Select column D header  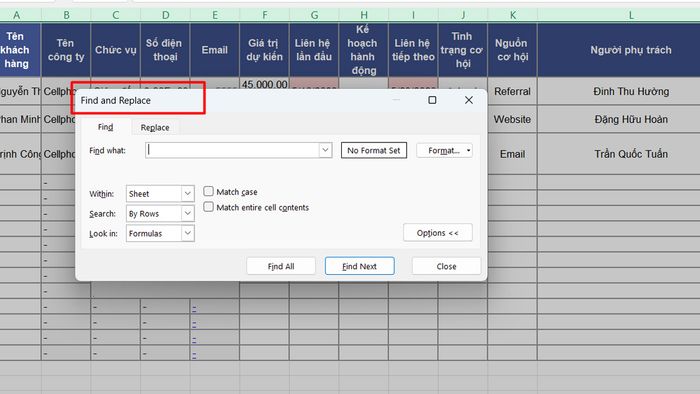[x=165, y=15]
